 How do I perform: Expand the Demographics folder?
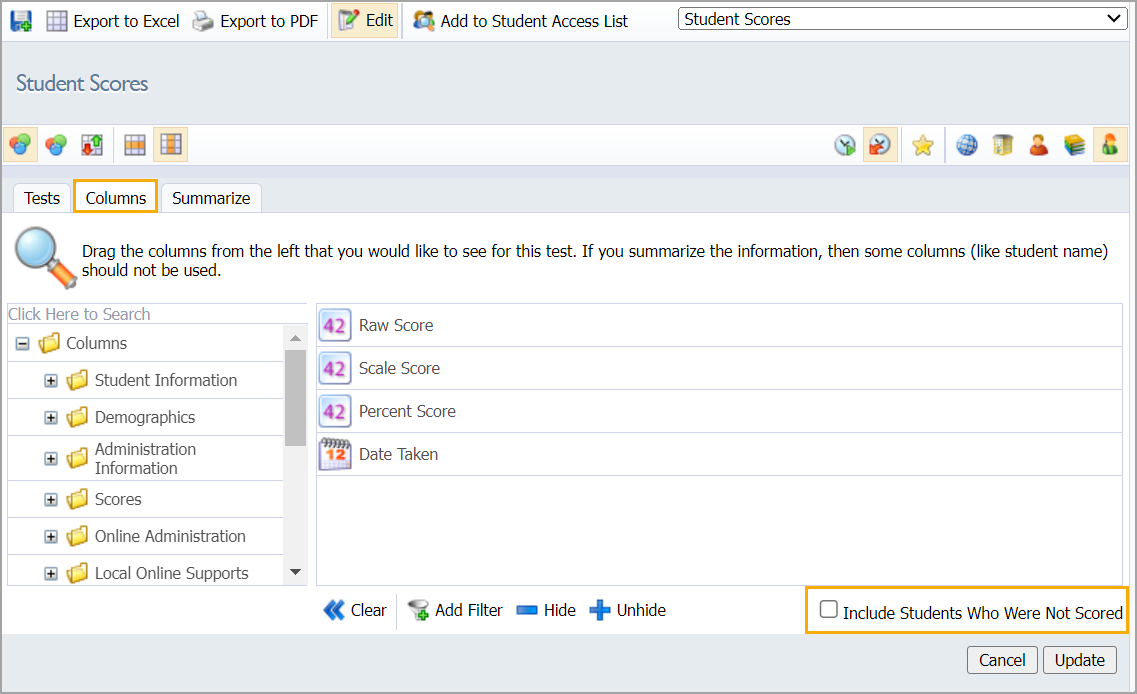click(x=51, y=418)
